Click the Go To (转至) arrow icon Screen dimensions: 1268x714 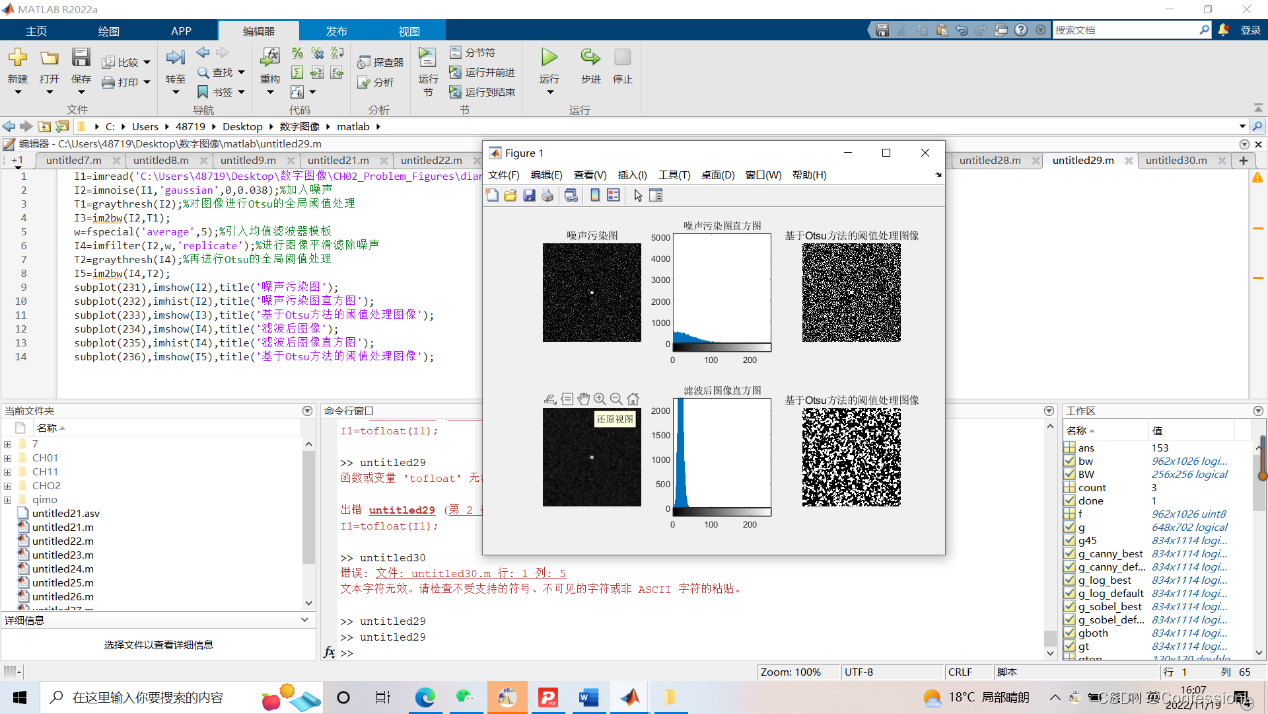(175, 58)
